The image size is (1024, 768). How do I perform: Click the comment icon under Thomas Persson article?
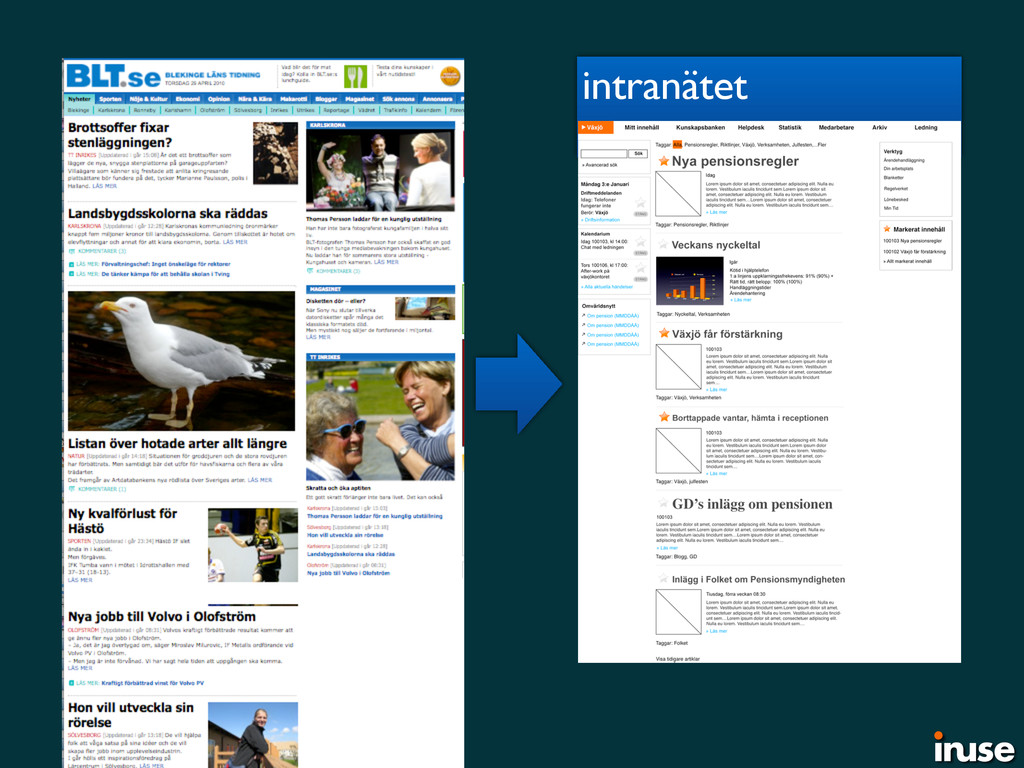pyautogui.click(x=310, y=271)
